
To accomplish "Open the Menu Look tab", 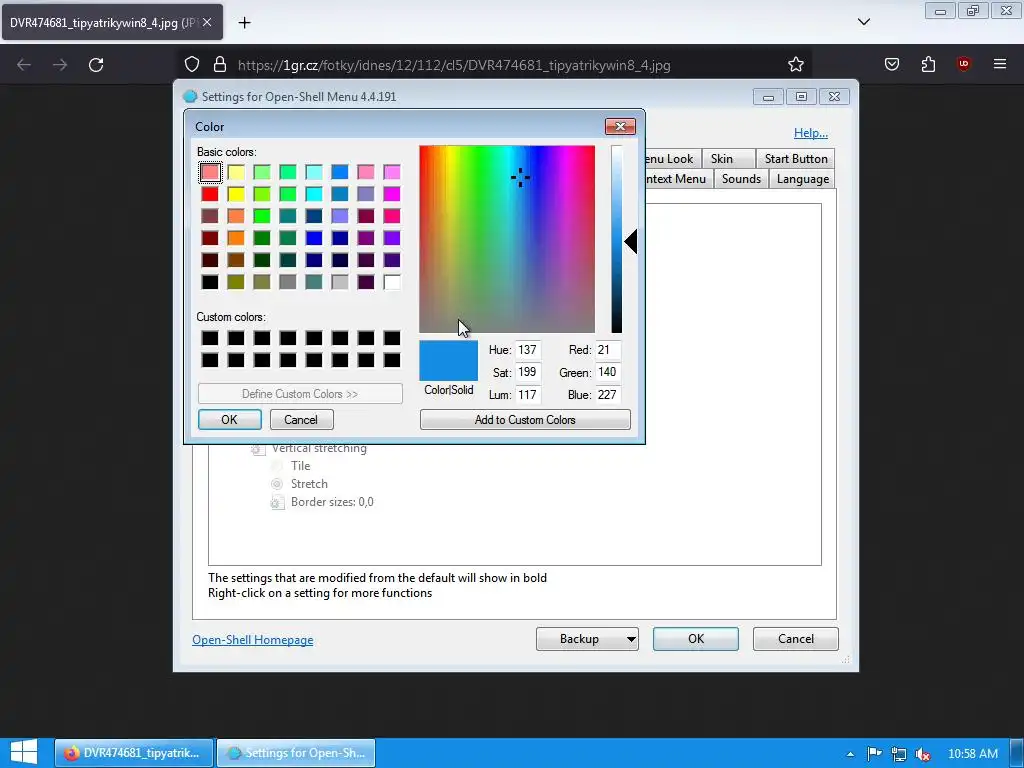I will click(x=673, y=159).
